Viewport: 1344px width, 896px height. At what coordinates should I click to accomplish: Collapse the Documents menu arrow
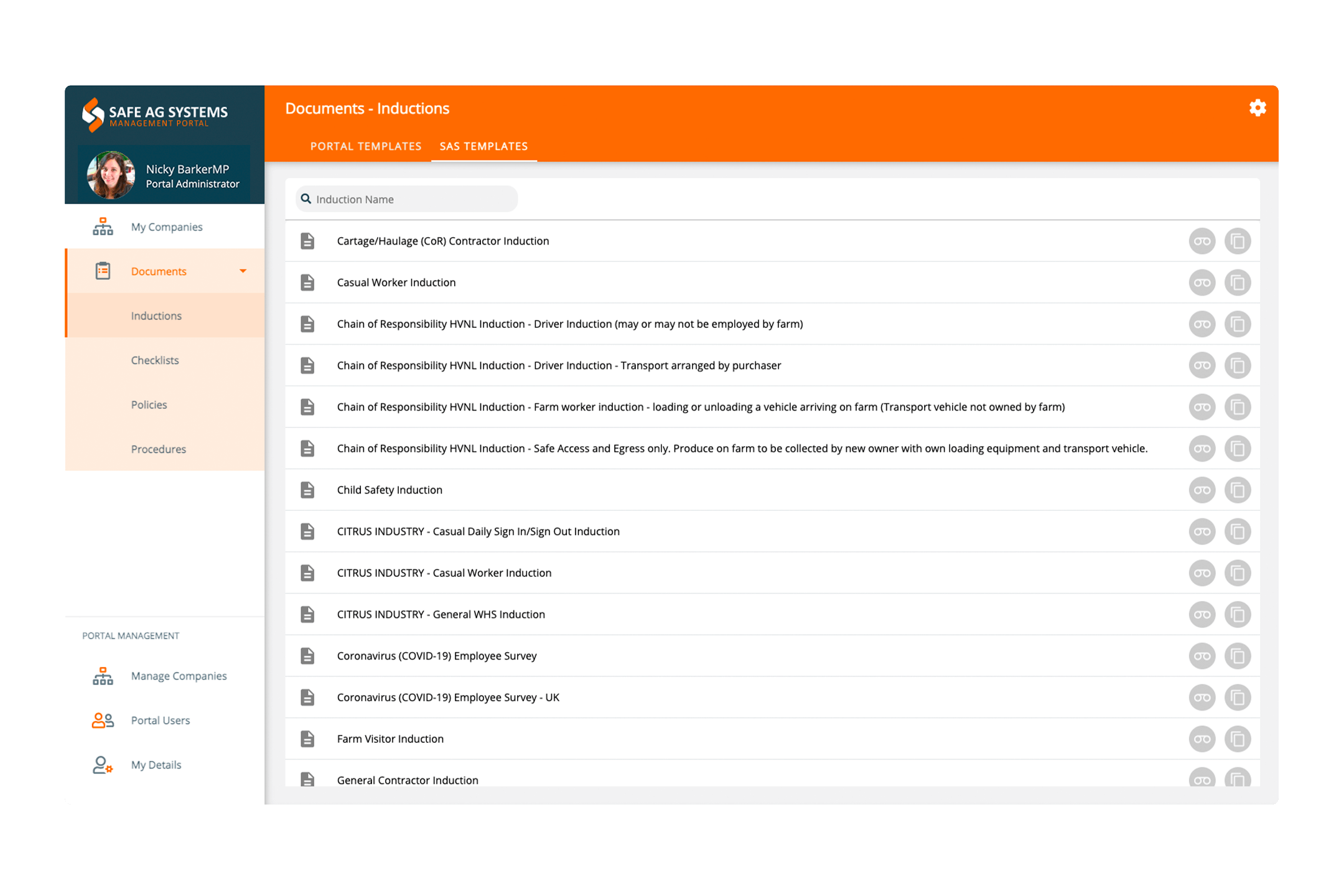tap(243, 271)
